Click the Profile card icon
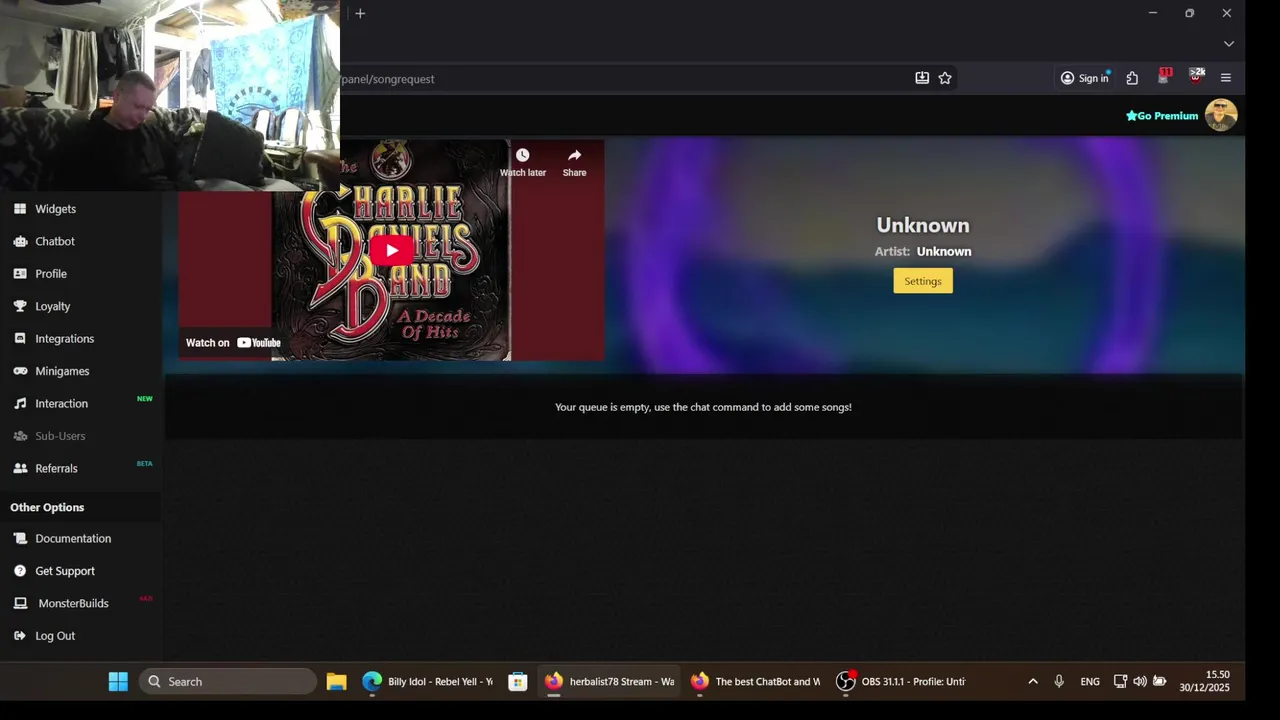Image resolution: width=1280 pixels, height=720 pixels. 20,274
